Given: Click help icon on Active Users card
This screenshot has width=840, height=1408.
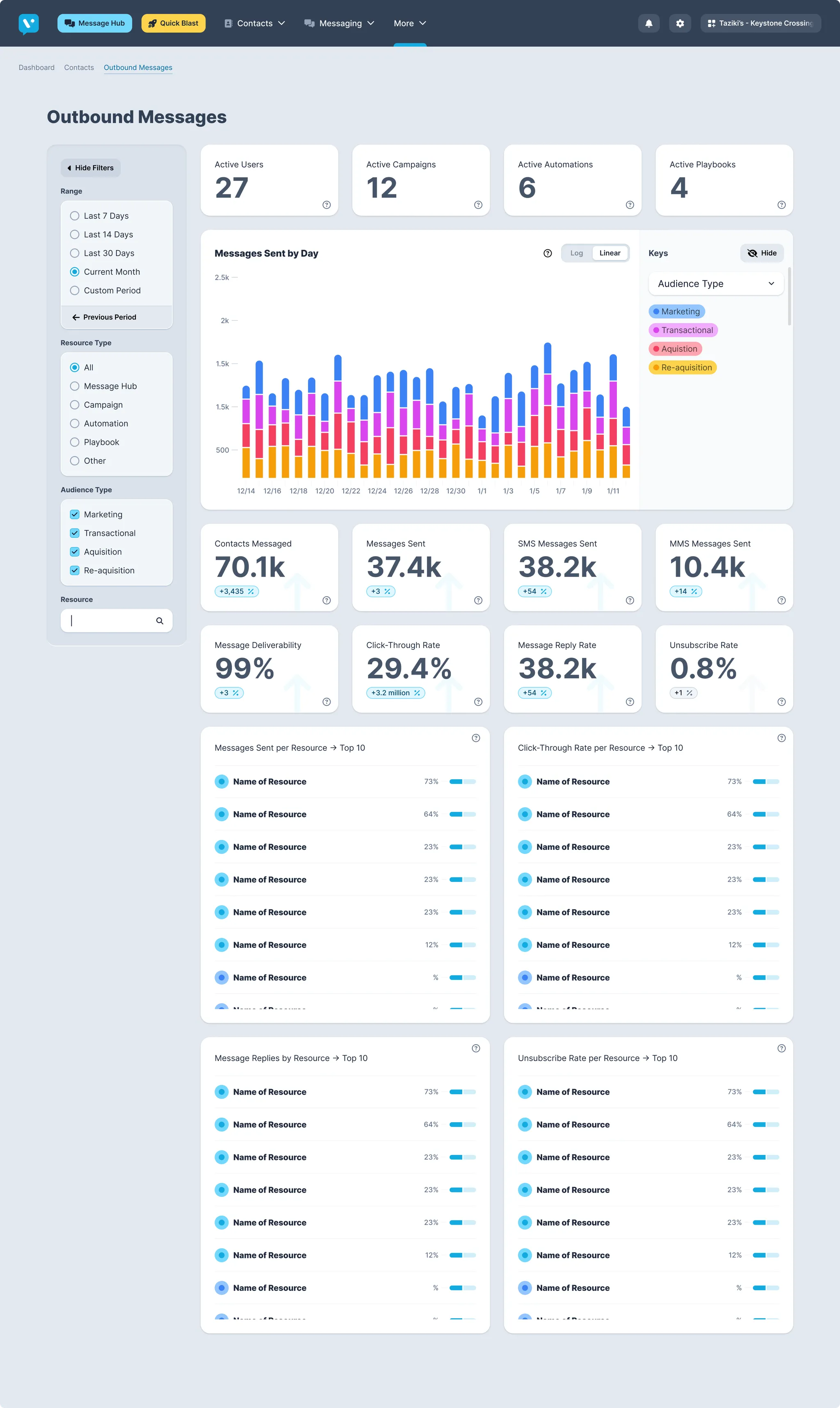Looking at the screenshot, I should click(x=326, y=205).
